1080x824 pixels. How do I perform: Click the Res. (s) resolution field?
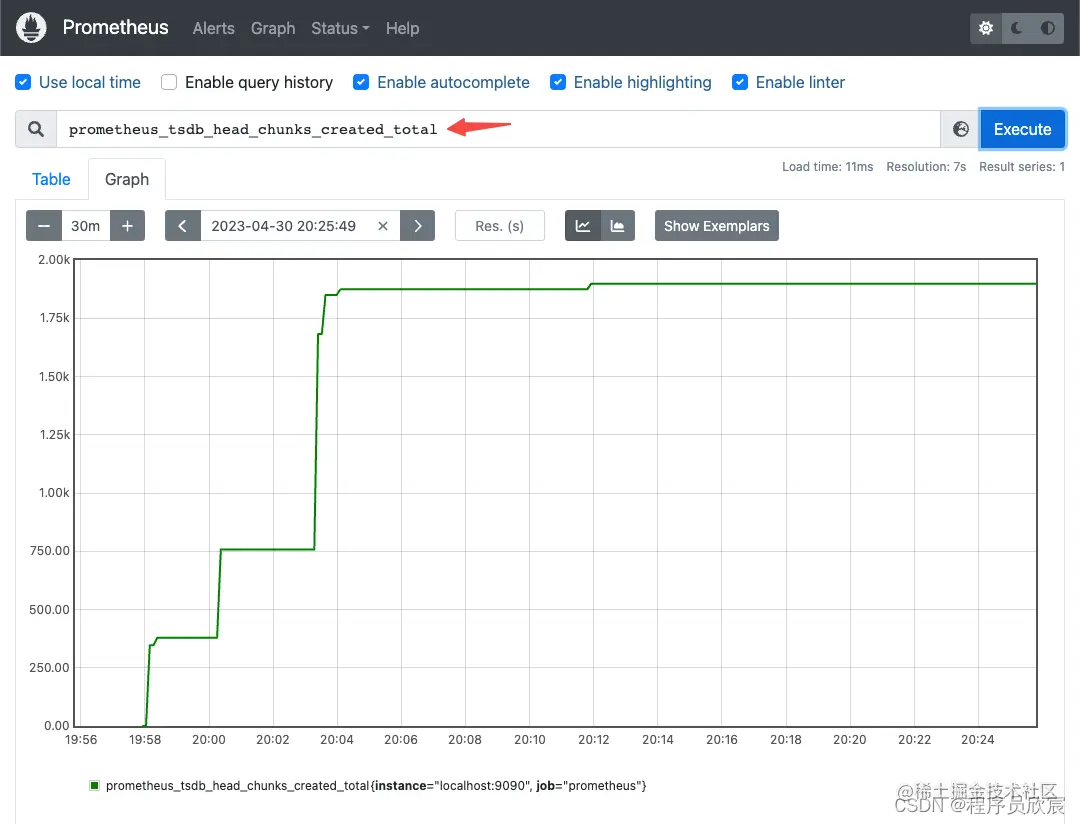[x=499, y=226]
